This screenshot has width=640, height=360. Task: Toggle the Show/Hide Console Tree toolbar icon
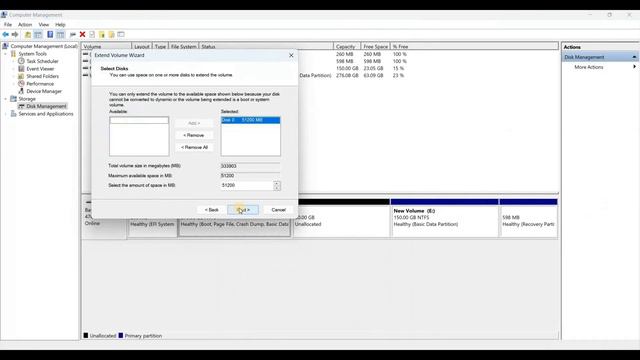point(38,35)
